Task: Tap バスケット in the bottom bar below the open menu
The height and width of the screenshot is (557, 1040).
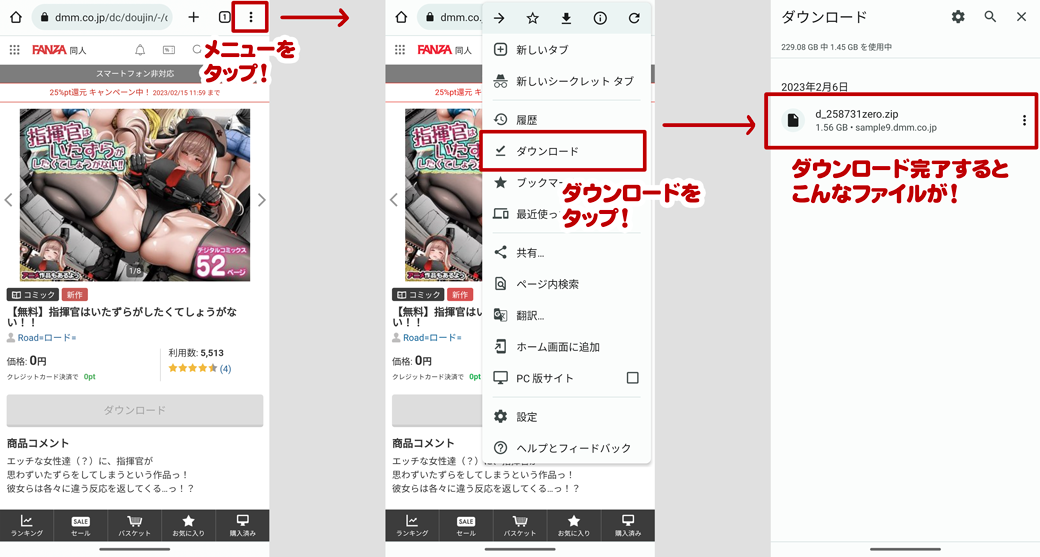Action: pos(520,525)
